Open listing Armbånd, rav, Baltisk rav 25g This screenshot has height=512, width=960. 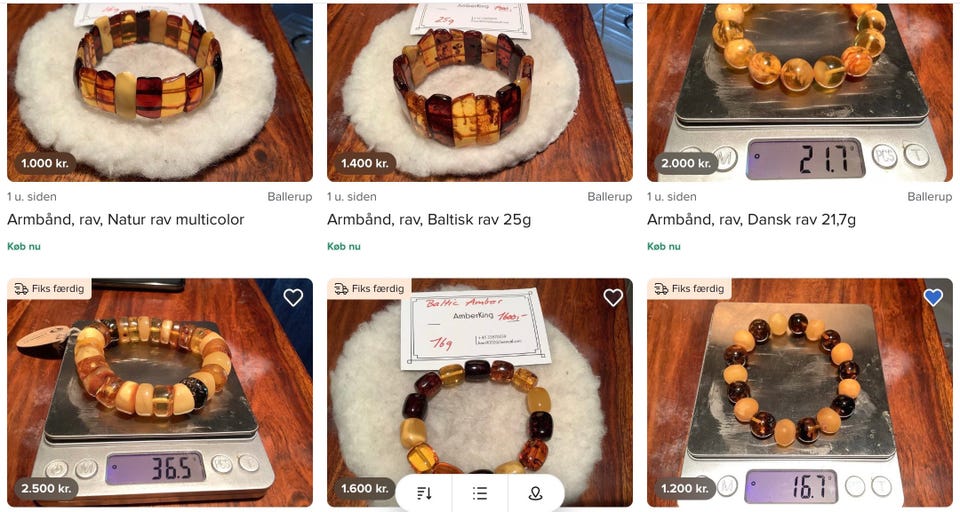click(x=429, y=219)
